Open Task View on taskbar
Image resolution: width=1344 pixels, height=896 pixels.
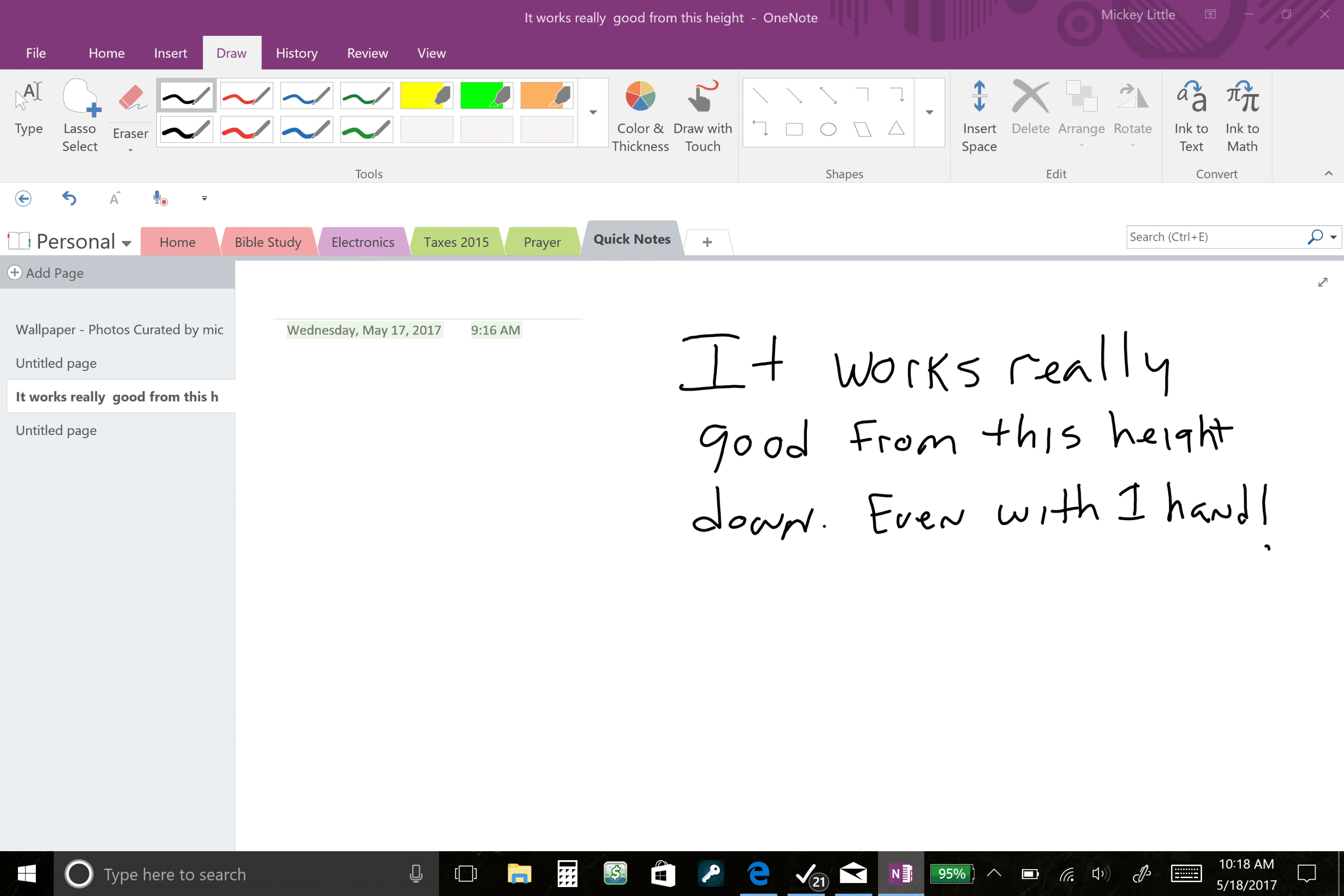click(466, 874)
